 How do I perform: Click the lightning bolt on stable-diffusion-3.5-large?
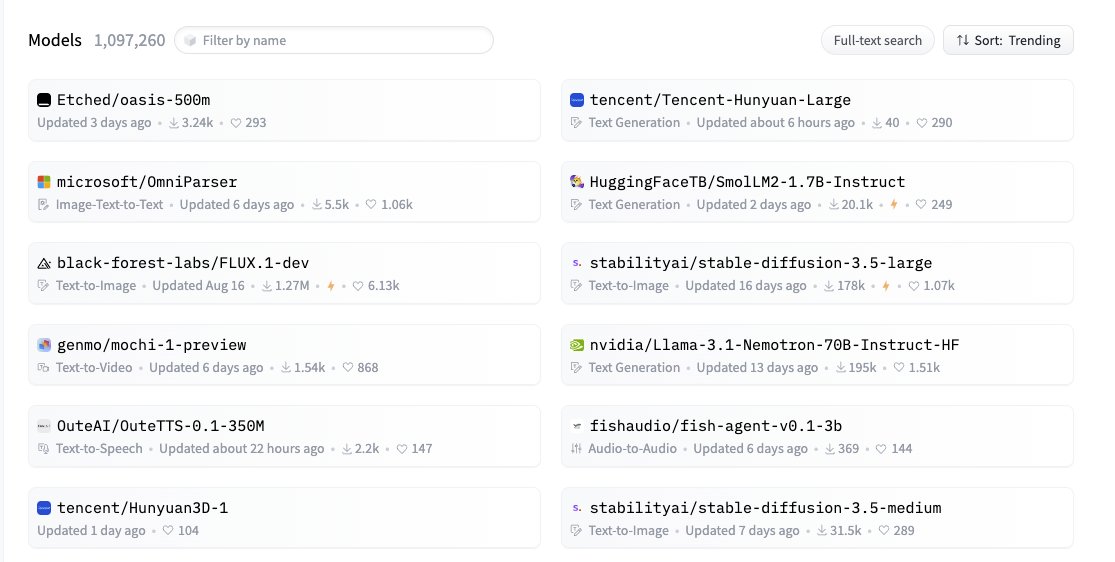886,286
